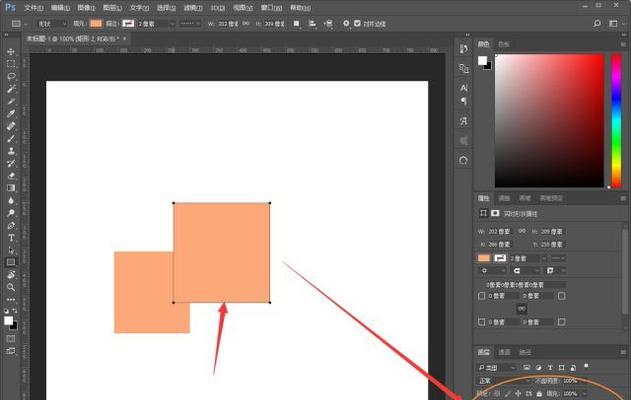Click the orange fill swatch in options bar
Screen dimensions: 631x400
pos(96,24)
